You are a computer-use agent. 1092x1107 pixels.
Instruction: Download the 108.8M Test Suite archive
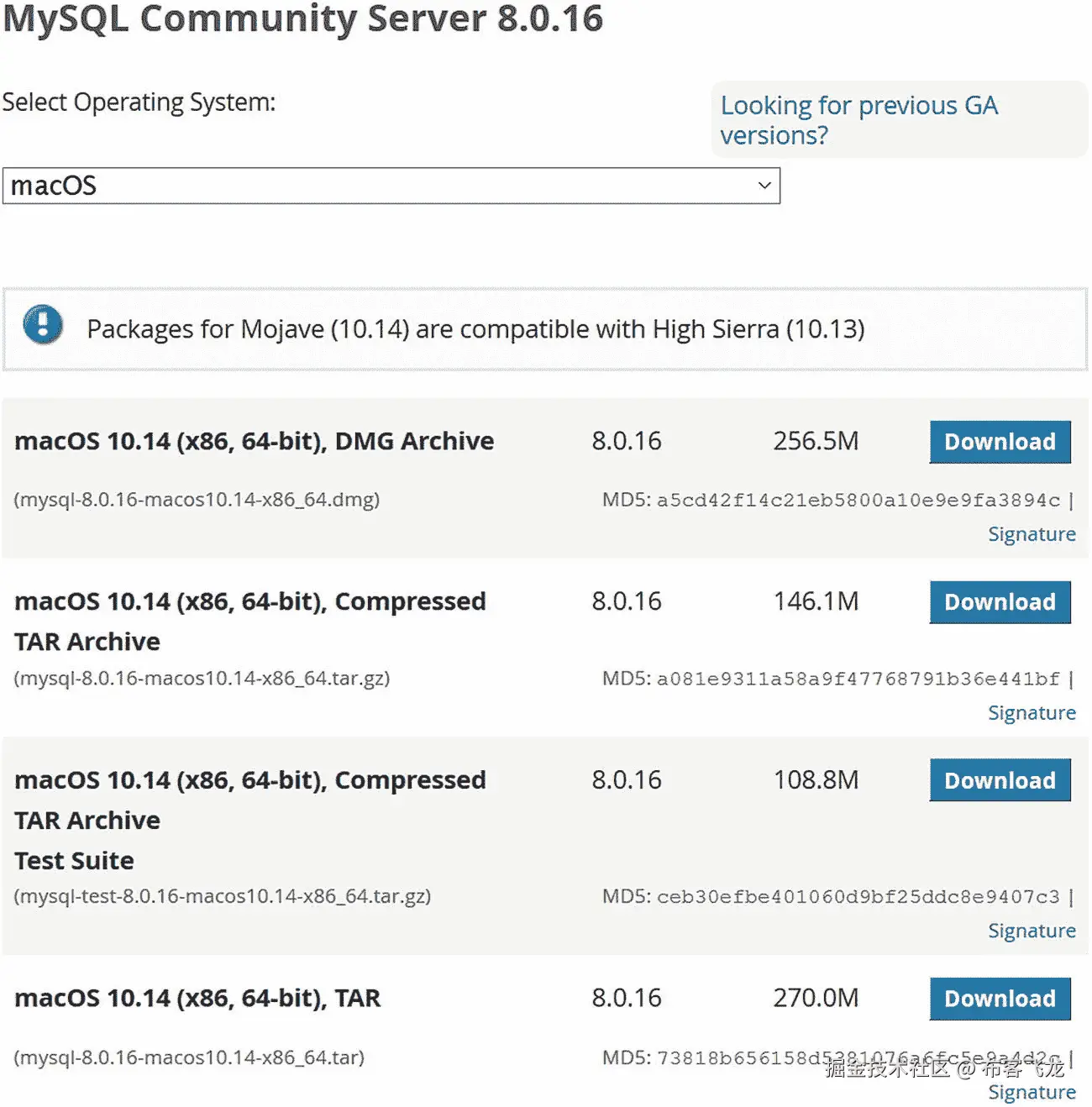(1000, 780)
